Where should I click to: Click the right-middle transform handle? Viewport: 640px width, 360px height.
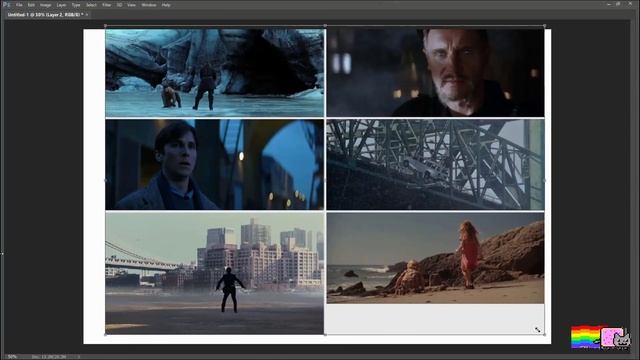pos(545,180)
